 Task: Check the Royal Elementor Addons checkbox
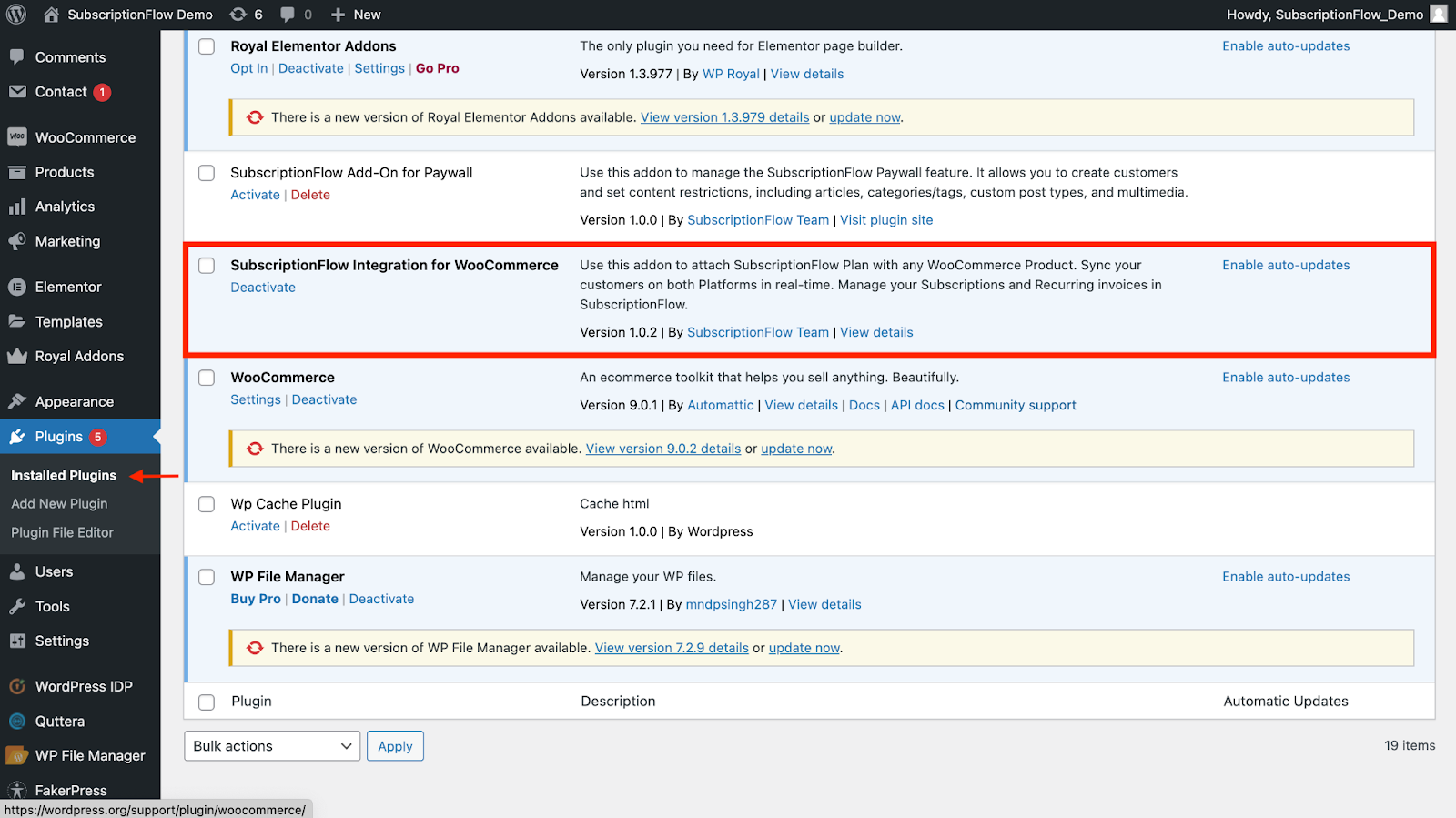coord(207,46)
